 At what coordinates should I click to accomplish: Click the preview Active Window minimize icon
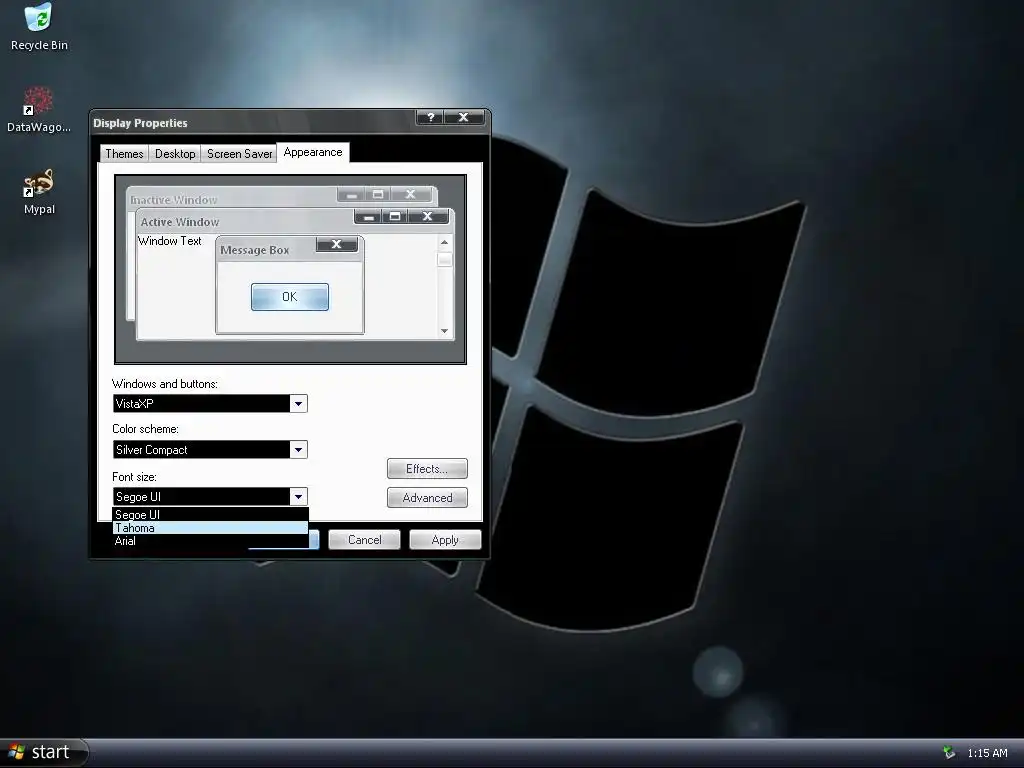(368, 217)
